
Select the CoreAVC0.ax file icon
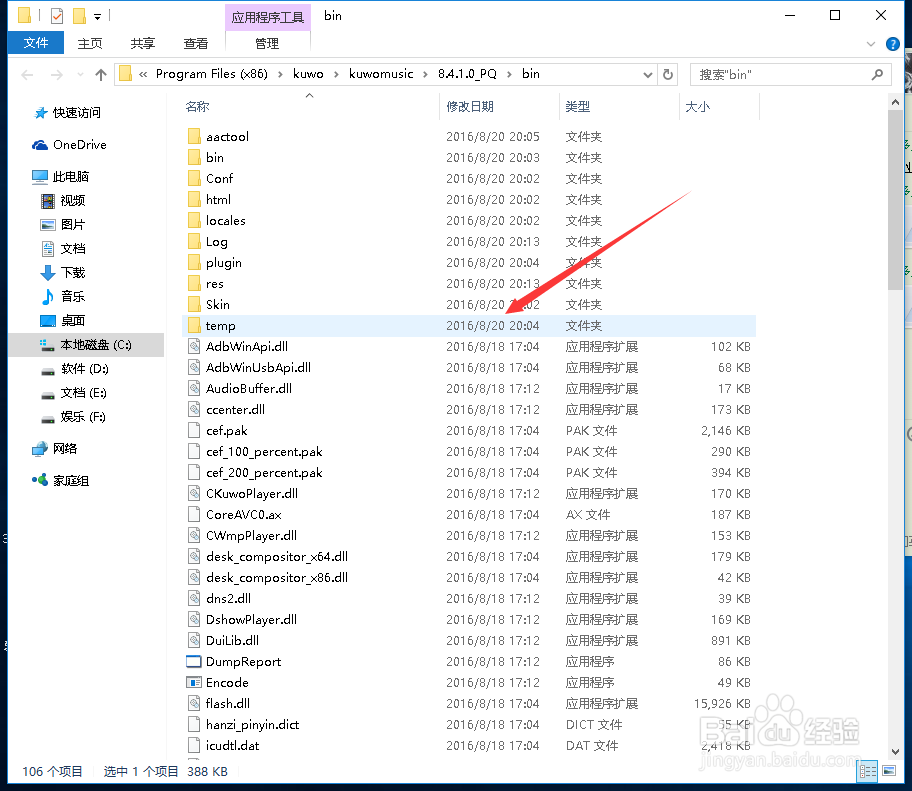click(194, 514)
